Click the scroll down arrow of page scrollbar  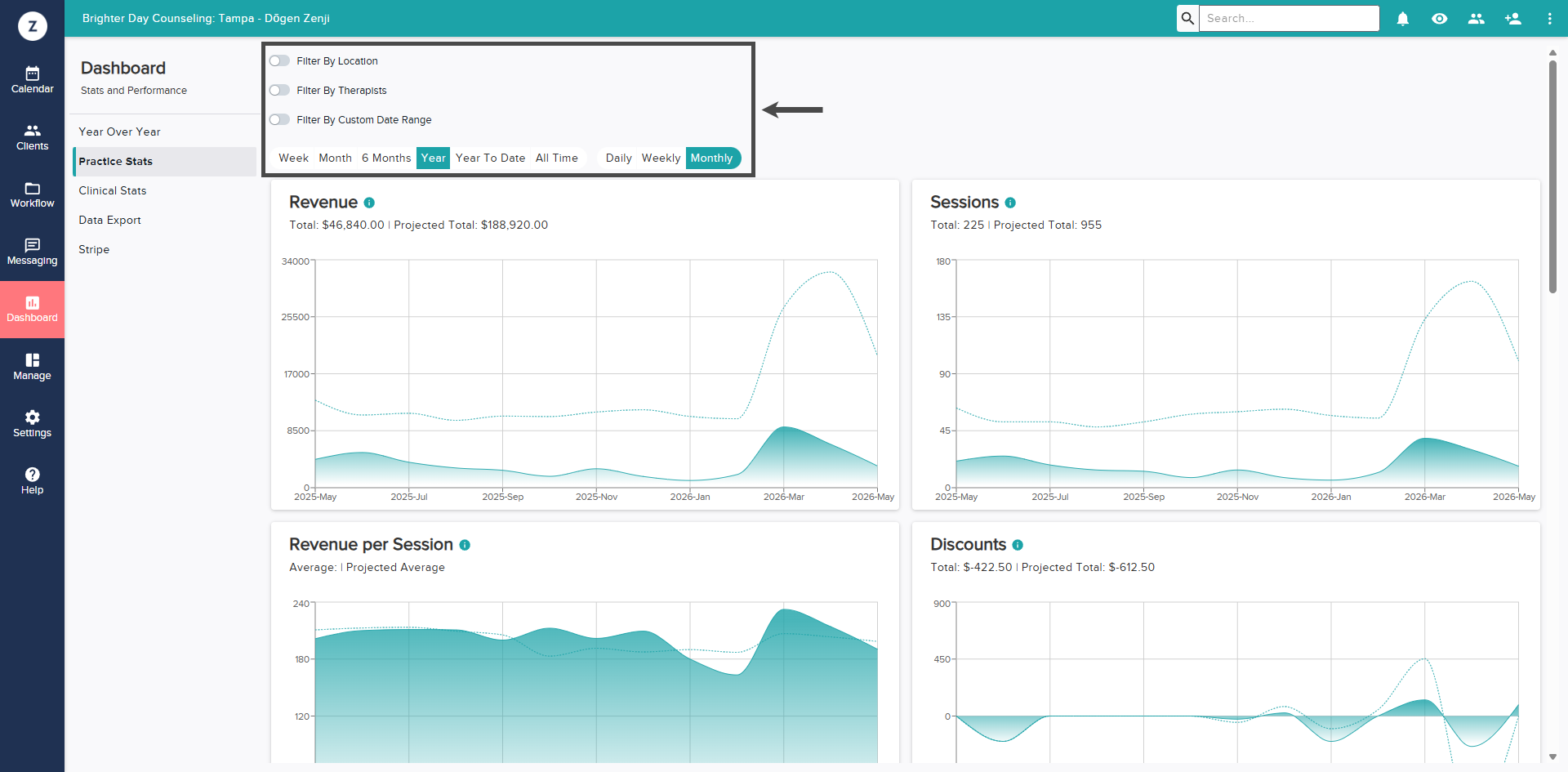1552,757
